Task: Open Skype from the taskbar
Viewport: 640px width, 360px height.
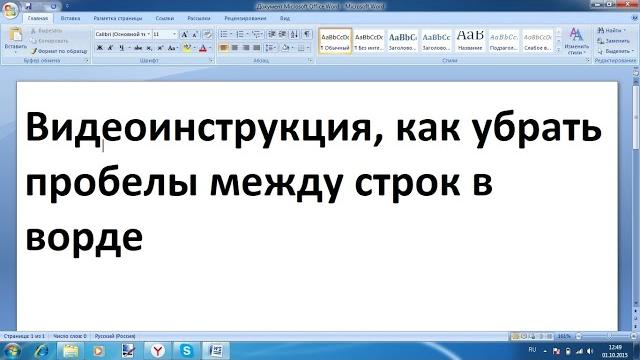Action: pos(187,351)
